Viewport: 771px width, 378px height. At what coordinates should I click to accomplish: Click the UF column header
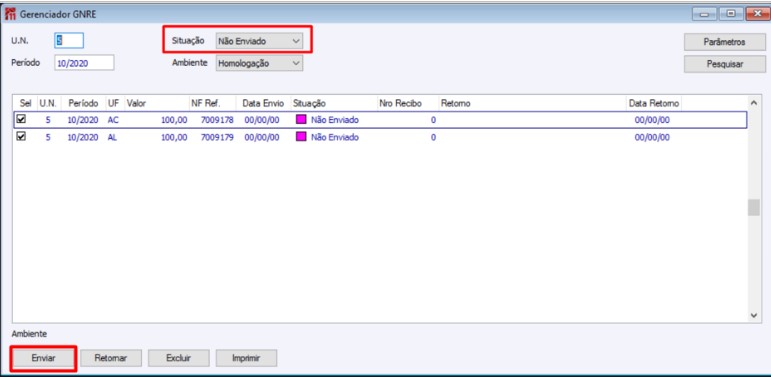[115, 104]
